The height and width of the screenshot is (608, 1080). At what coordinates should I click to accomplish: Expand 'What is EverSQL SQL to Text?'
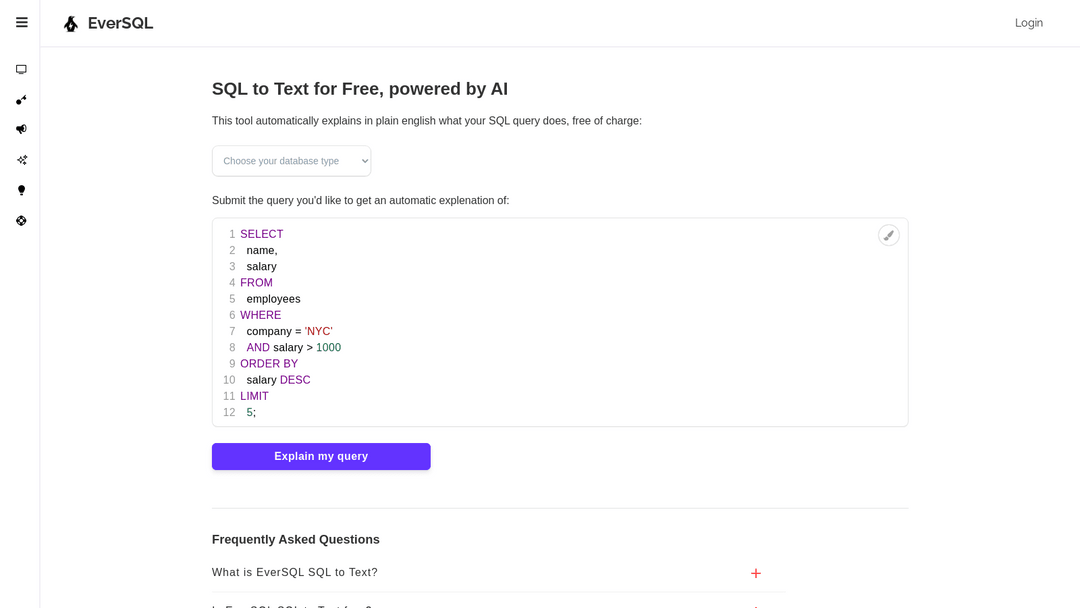point(295,572)
